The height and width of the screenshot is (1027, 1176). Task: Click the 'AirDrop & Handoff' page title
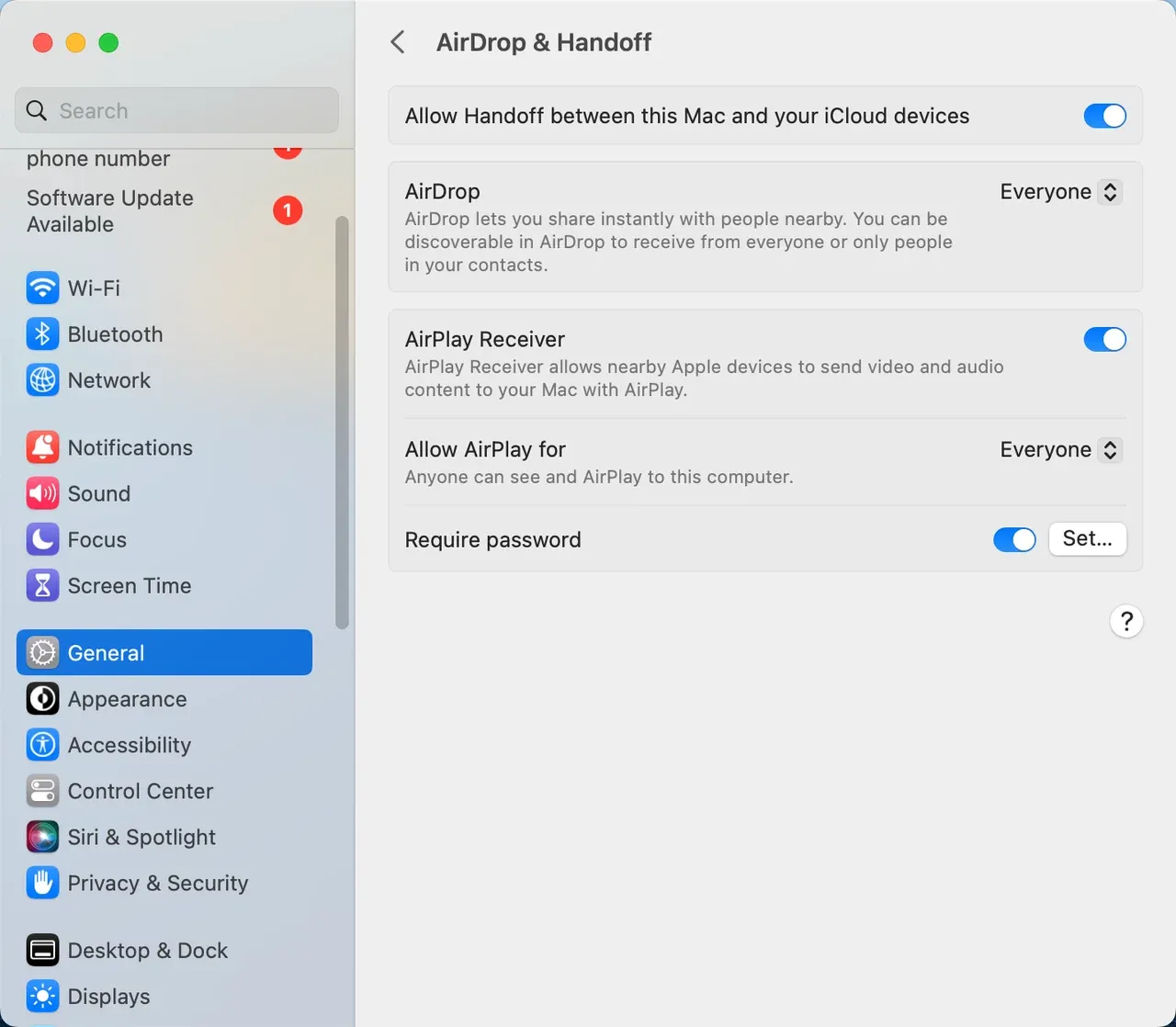pyautogui.click(x=544, y=42)
